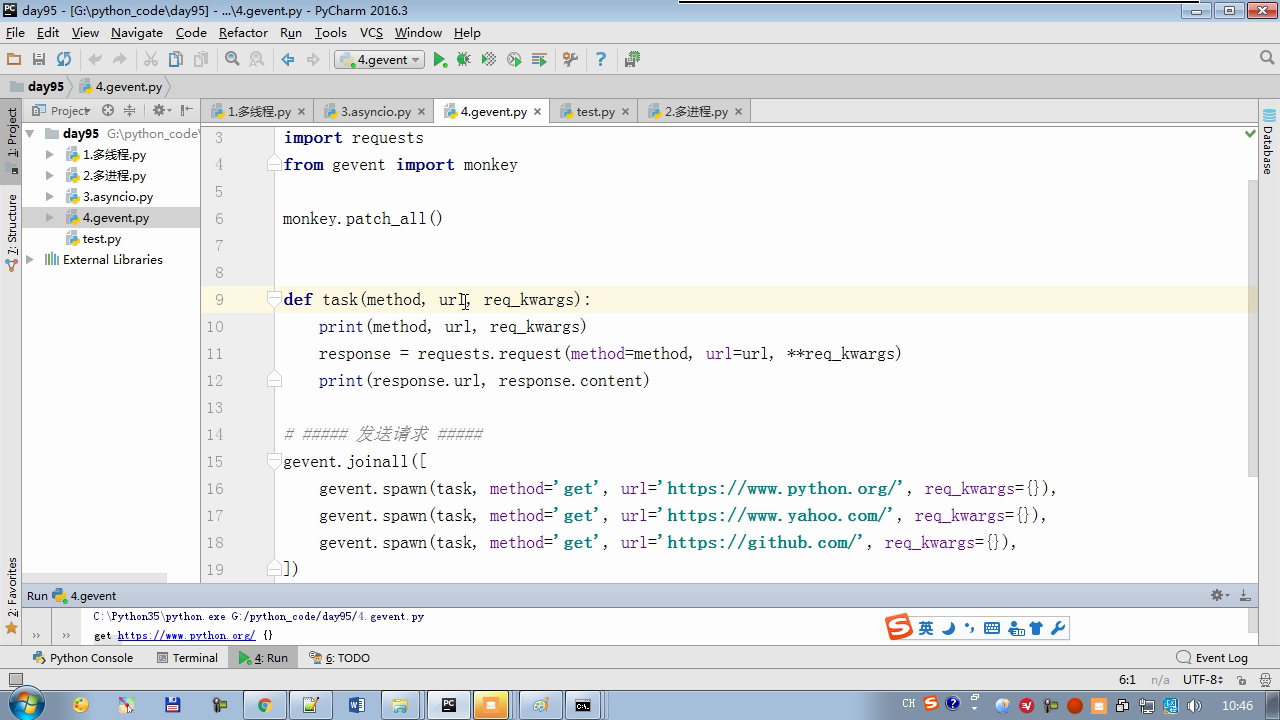Screen dimensions: 1280x720
Task: Collapse the day95 project folder
Action: pos(30,134)
